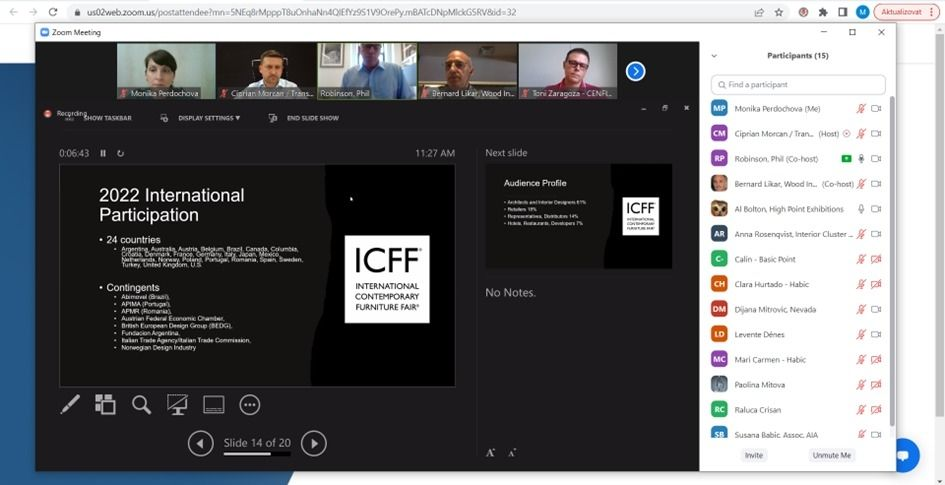
Task: Increase the notes text size
Action: click(491, 453)
